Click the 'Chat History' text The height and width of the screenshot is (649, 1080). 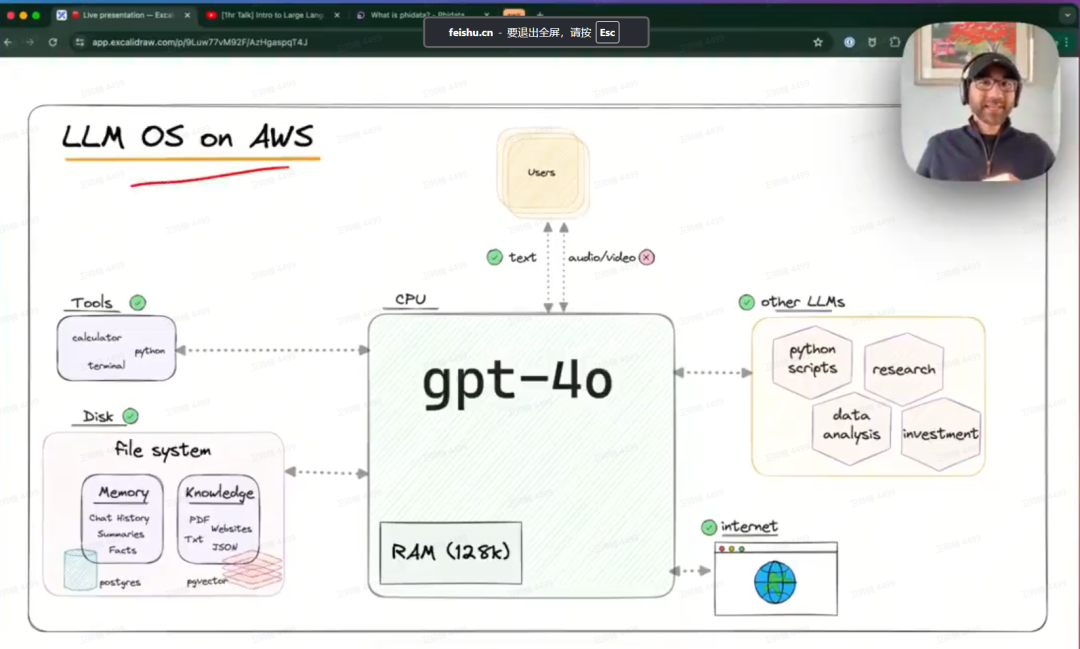[x=119, y=518]
